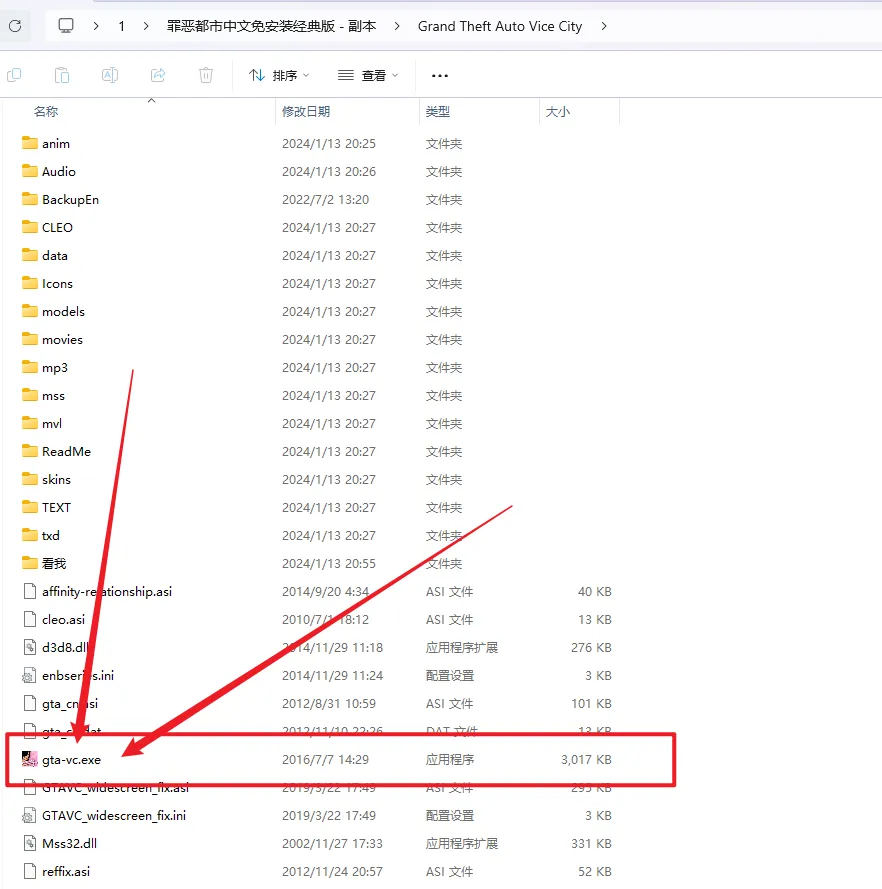Image resolution: width=882 pixels, height=889 pixels.
Task: Select the skins folder icon
Action: click(29, 479)
